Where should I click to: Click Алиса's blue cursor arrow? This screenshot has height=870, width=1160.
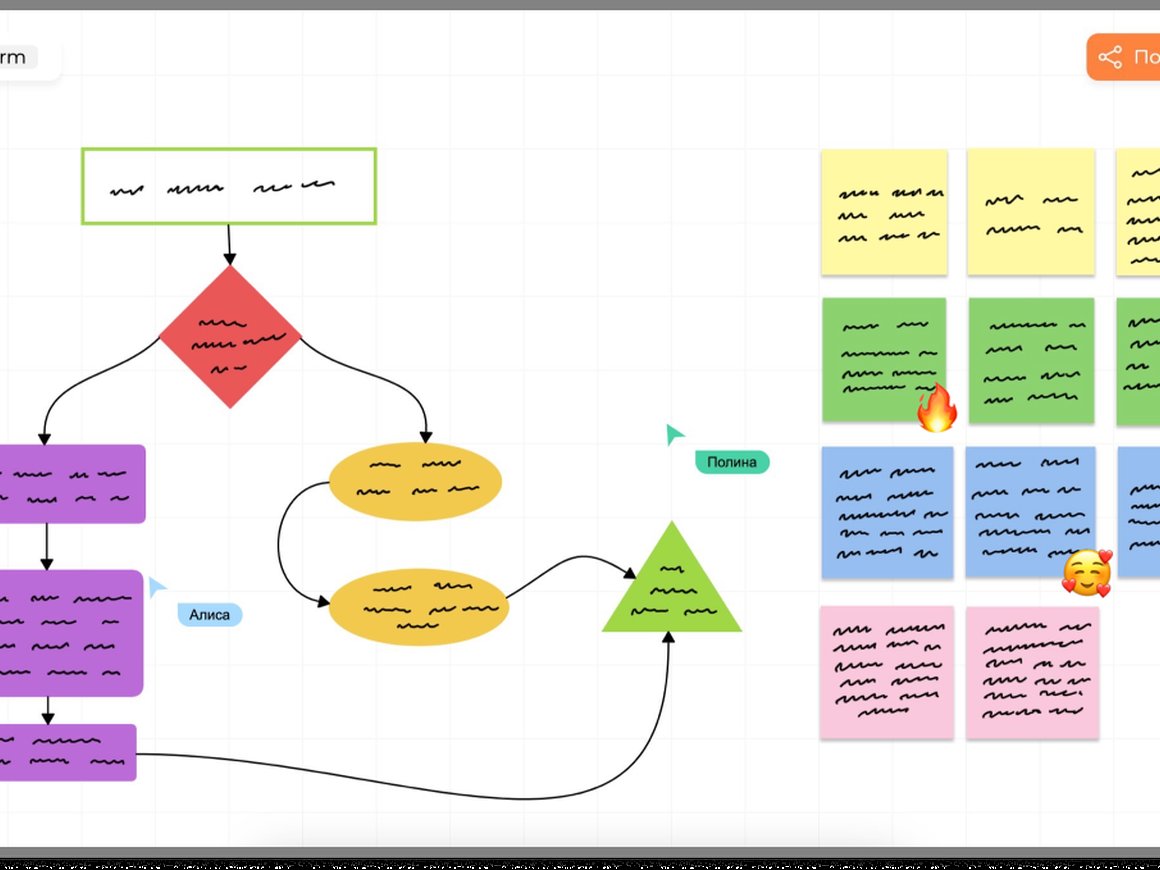156,587
